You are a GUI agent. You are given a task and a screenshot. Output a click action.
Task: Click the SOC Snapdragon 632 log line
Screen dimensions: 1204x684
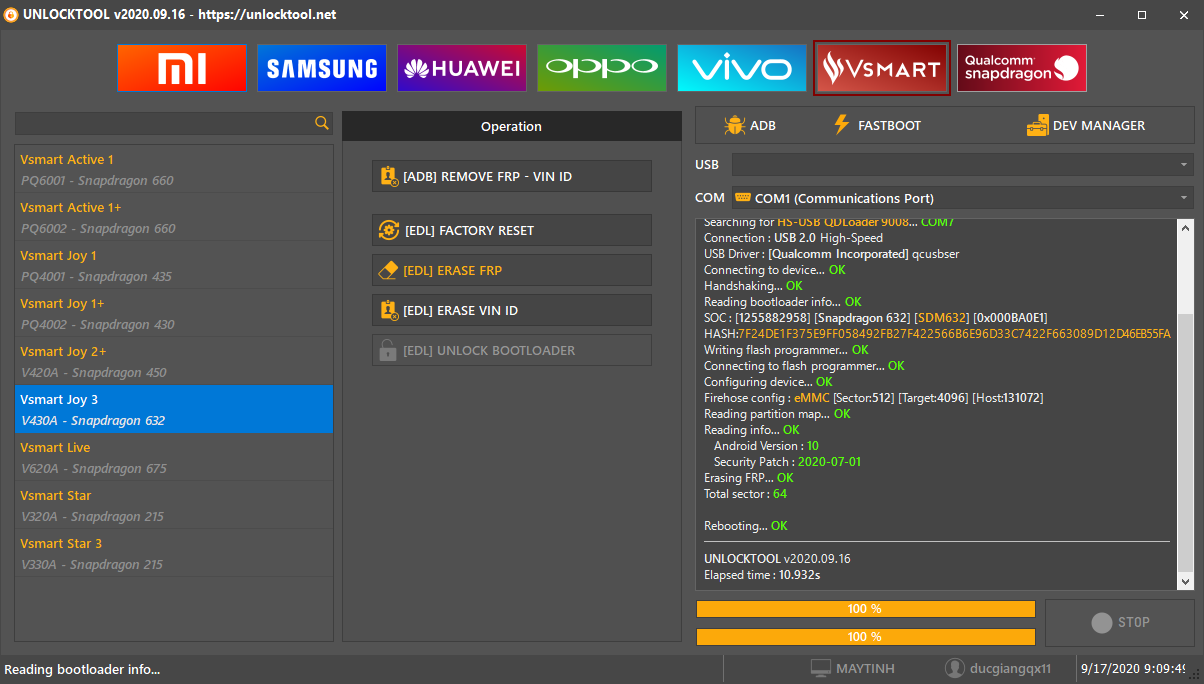click(x=876, y=318)
